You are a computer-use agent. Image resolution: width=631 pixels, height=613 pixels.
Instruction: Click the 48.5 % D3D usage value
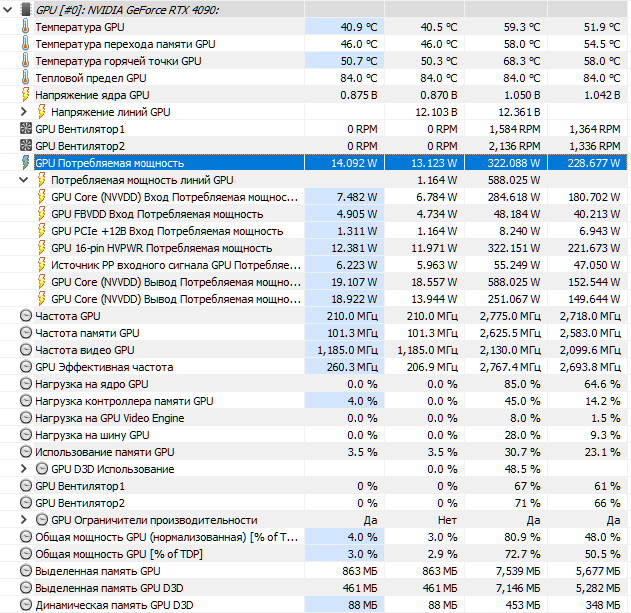coord(522,469)
